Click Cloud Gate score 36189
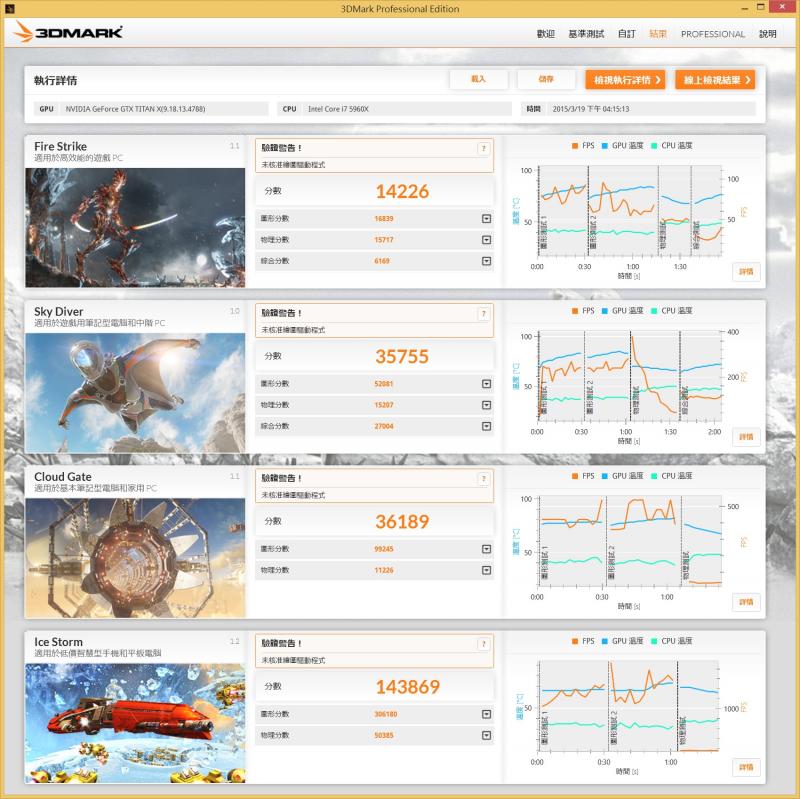 pos(402,521)
